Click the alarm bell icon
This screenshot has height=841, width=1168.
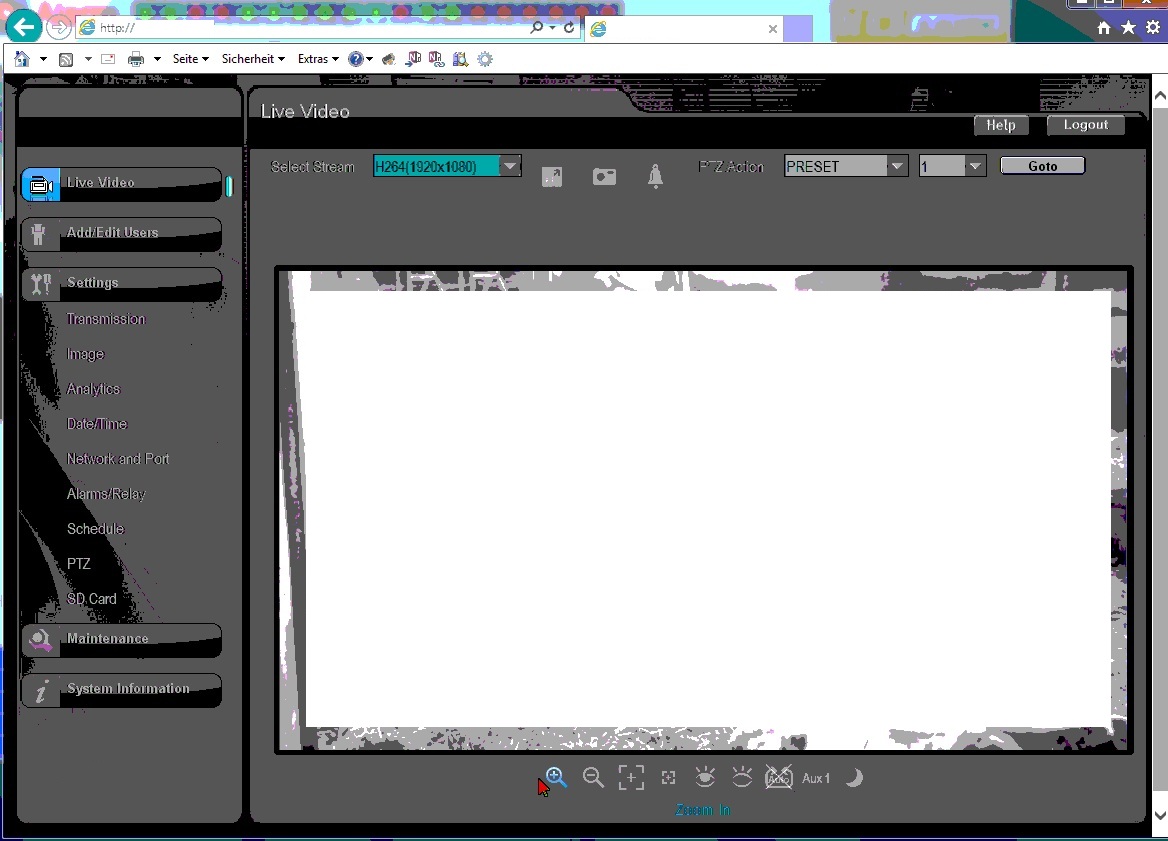pos(655,177)
